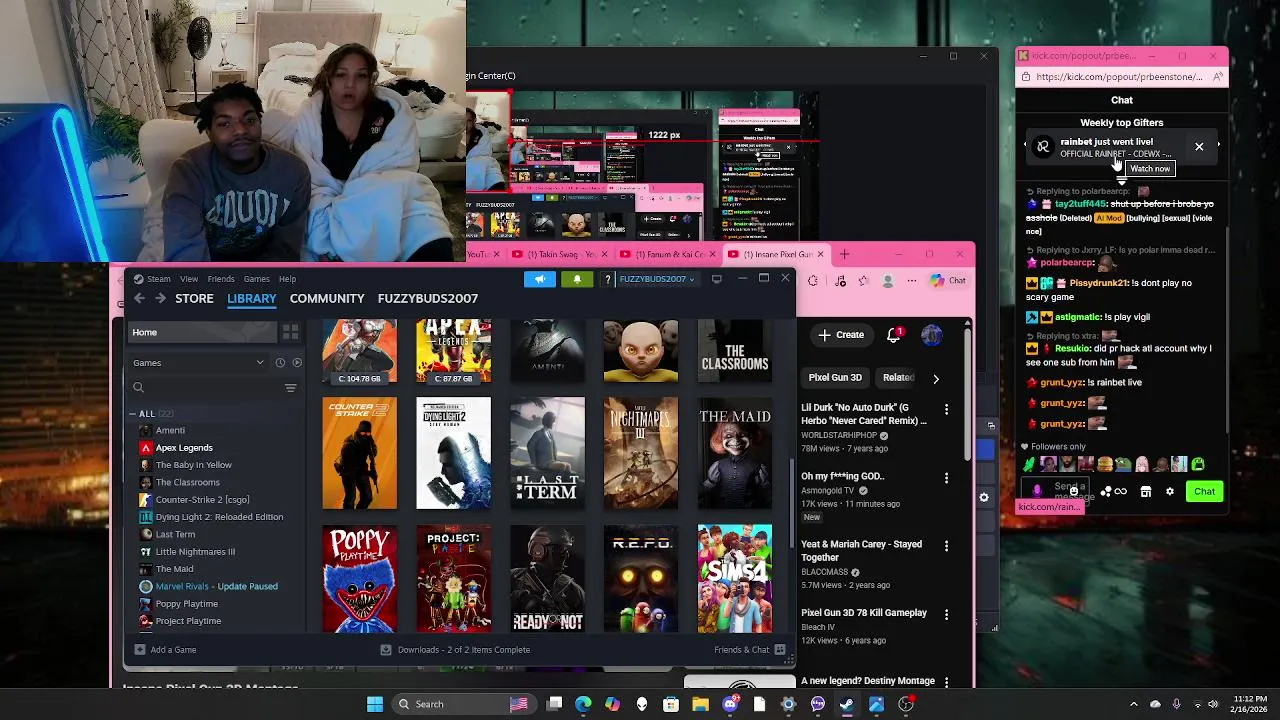Open Poppy Playtime game cover

pos(360,579)
